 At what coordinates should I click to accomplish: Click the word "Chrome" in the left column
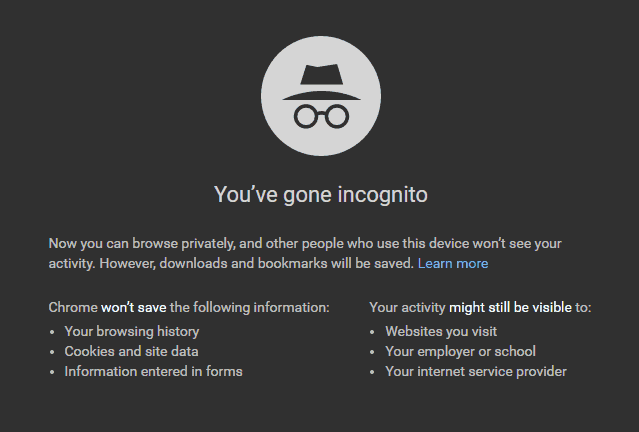pos(72,307)
